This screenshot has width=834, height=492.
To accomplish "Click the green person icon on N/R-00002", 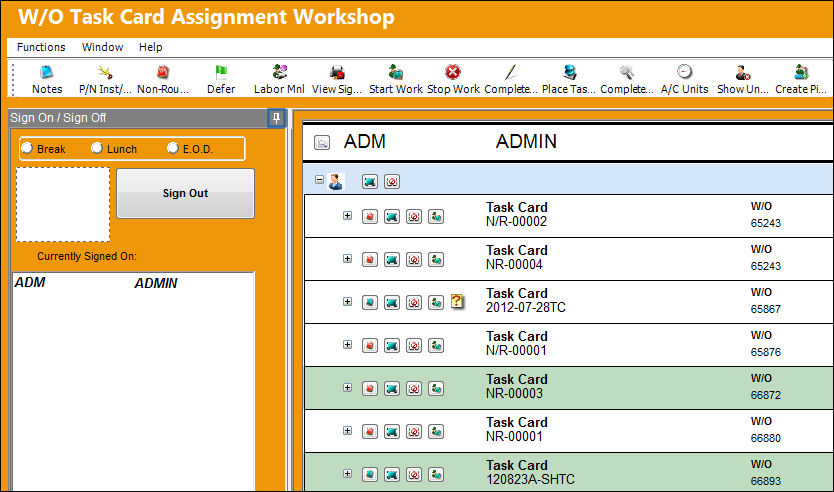I will coord(436,216).
